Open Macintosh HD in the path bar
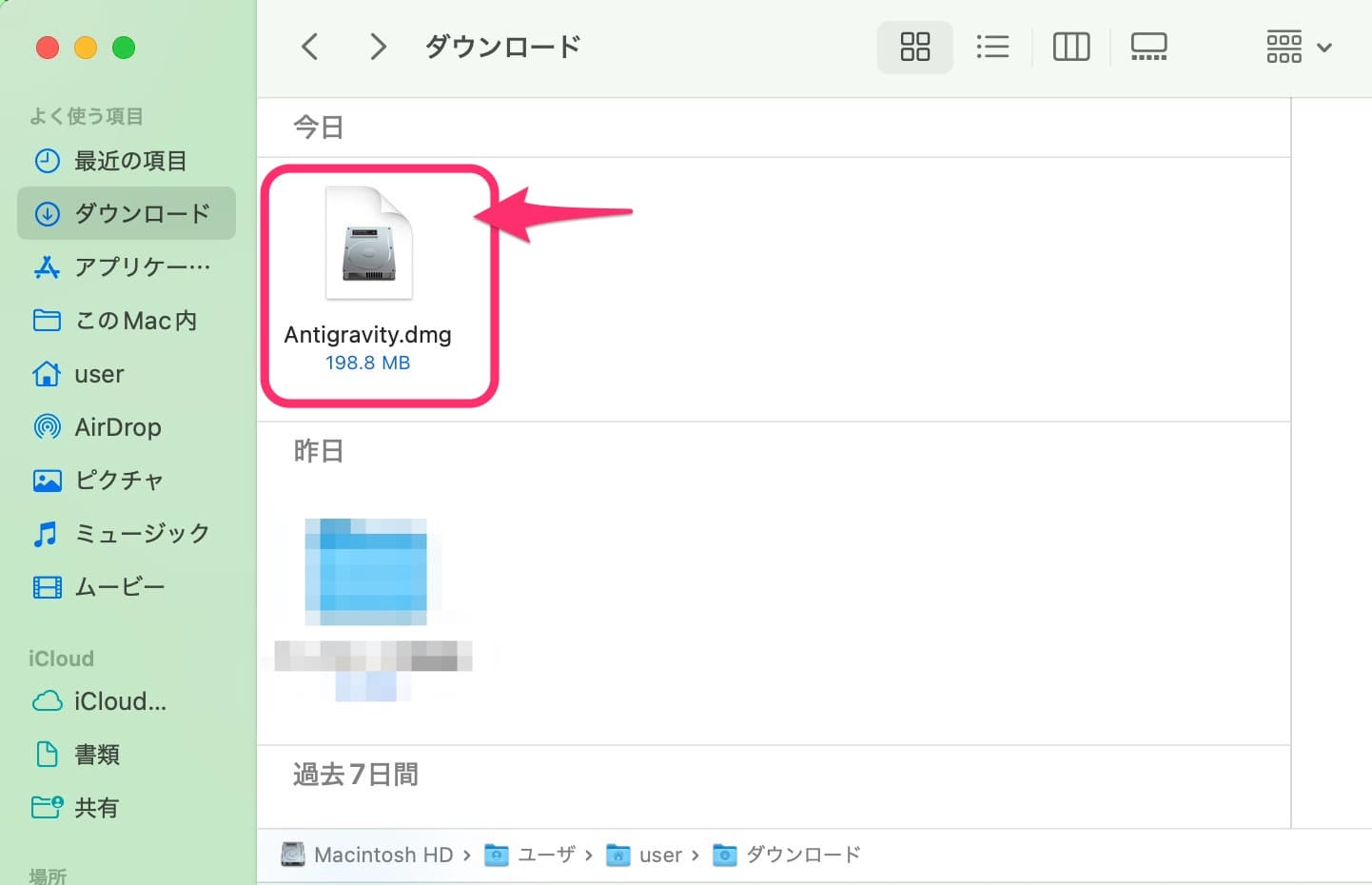This screenshot has height=885, width=1372. pos(366,855)
